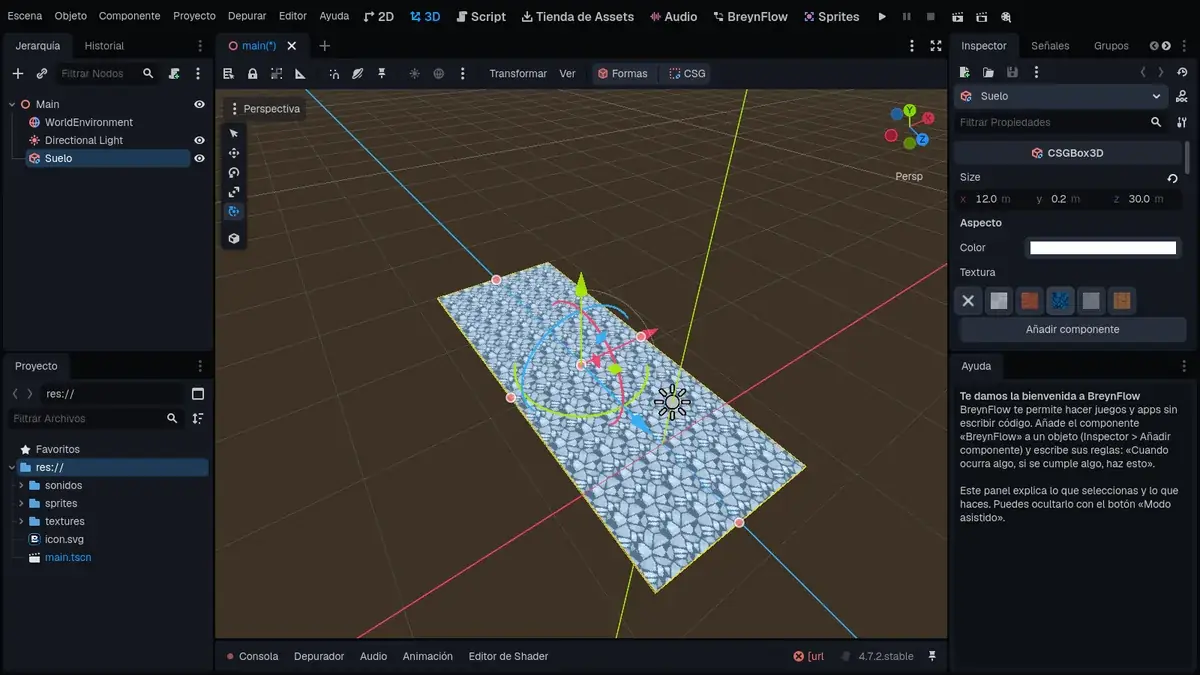The width and height of the screenshot is (1200, 675).
Task: Reset the Size property with revert icon
Action: 1172,178
